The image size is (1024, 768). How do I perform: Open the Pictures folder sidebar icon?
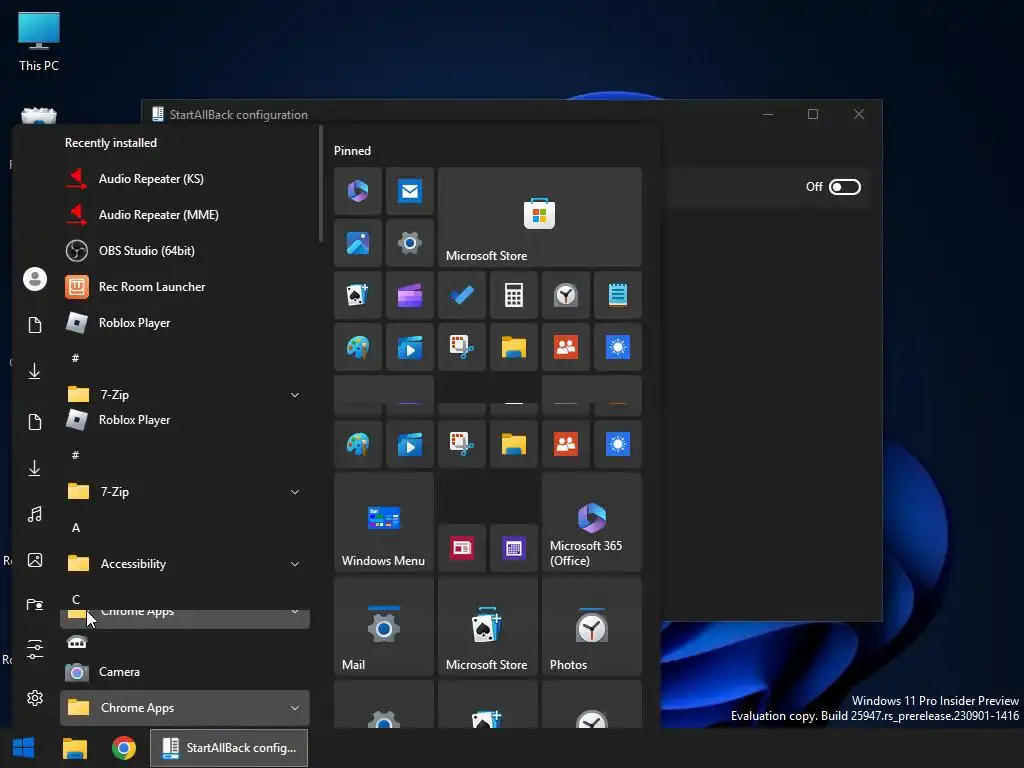[x=35, y=560]
